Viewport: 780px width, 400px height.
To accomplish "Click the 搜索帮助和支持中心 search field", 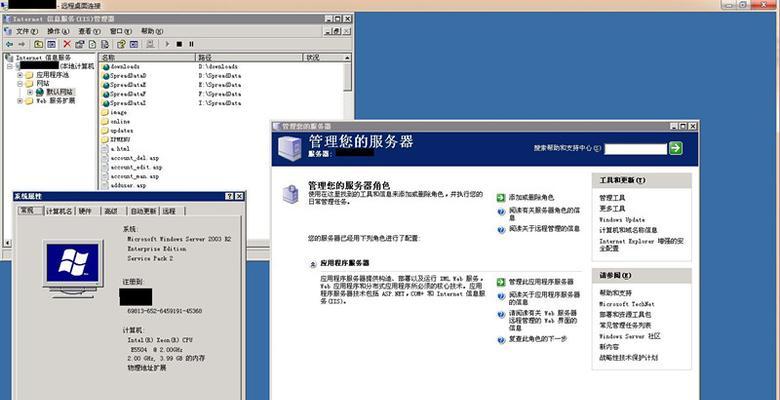I will pyautogui.click(x=635, y=148).
